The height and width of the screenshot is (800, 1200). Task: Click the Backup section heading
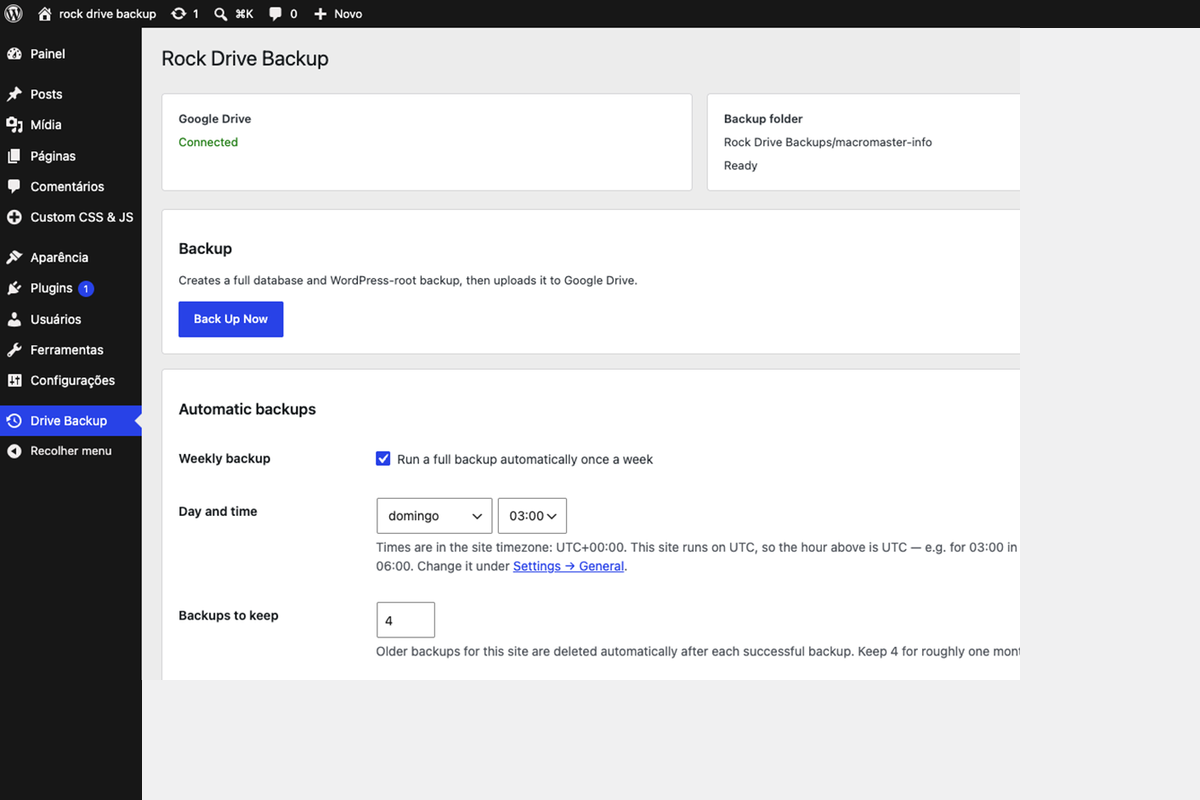click(205, 249)
